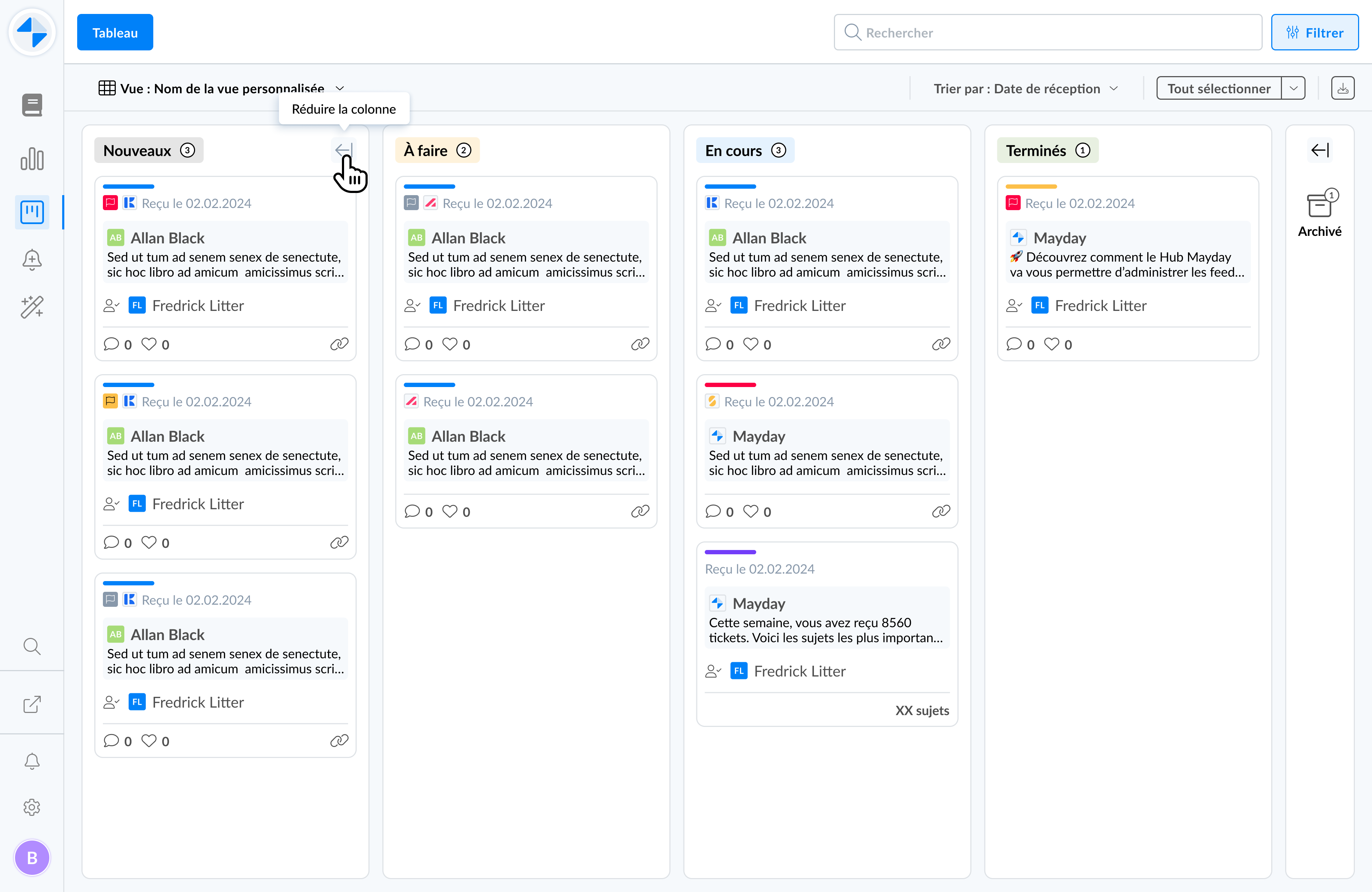Toggle heart on the Terminés Mayday card
The height and width of the screenshot is (892, 1372).
click(x=1052, y=344)
